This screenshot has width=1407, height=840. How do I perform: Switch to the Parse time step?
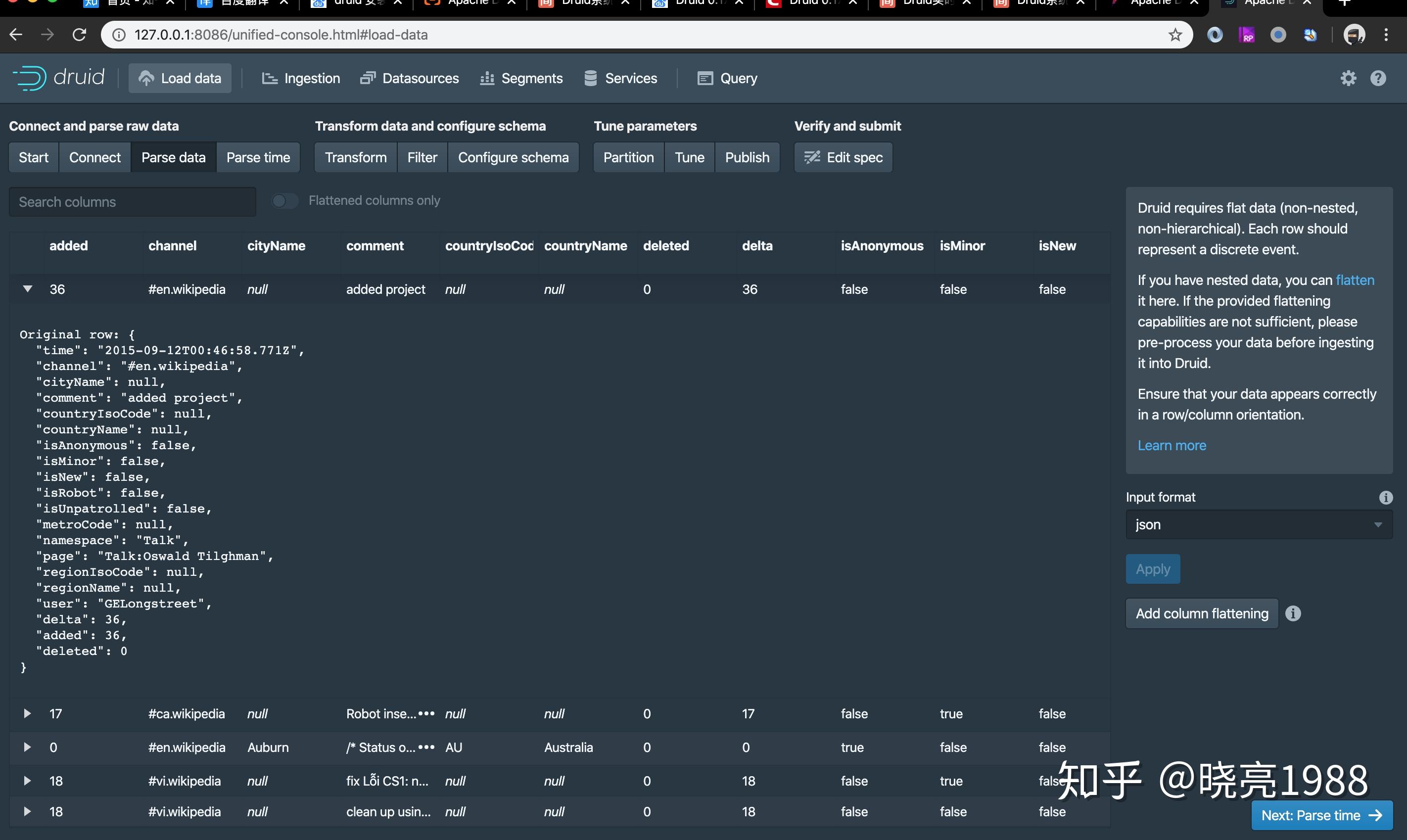258,157
